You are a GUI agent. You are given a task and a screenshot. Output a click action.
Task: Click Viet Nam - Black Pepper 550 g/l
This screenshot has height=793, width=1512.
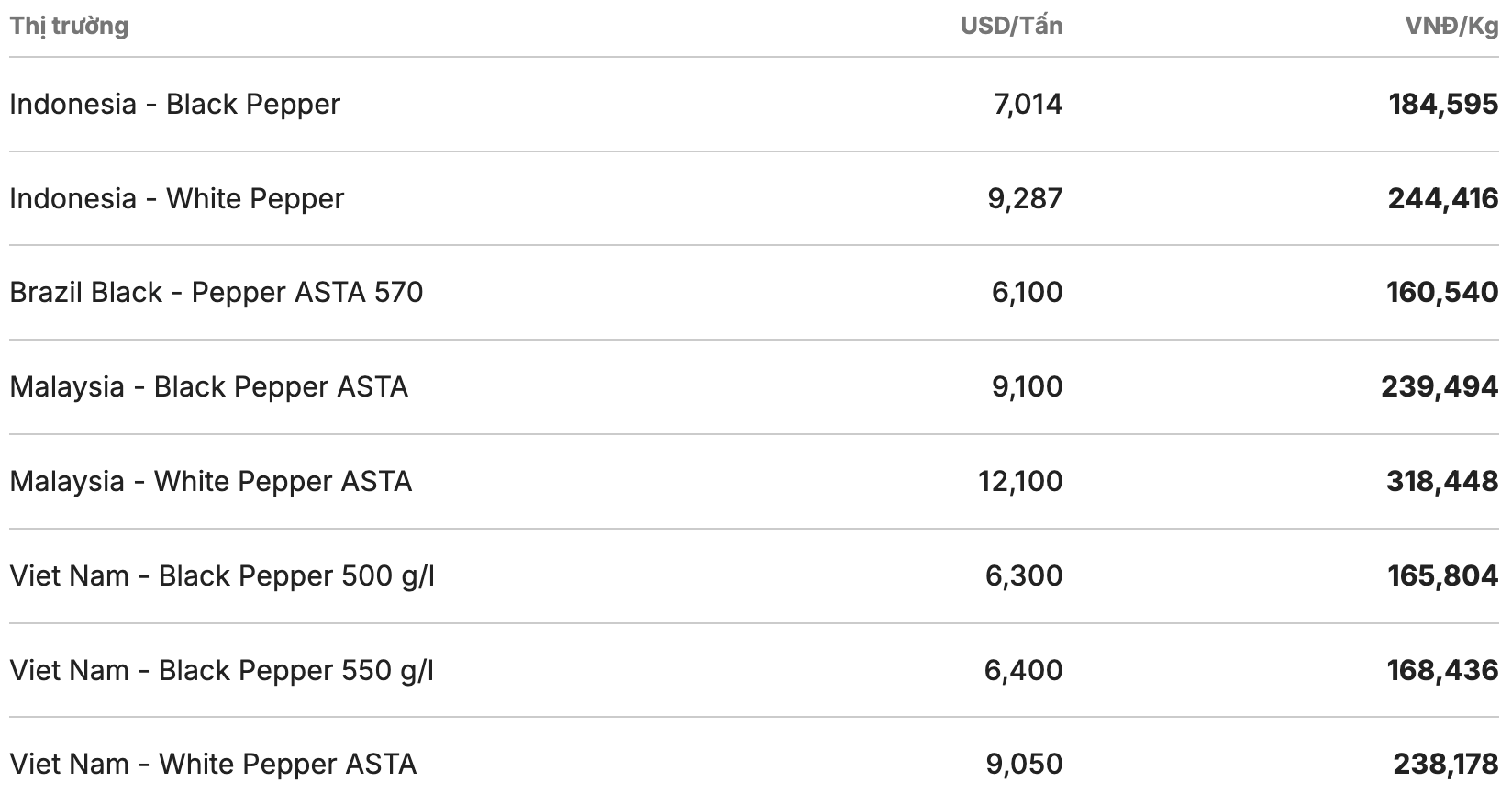221,671
